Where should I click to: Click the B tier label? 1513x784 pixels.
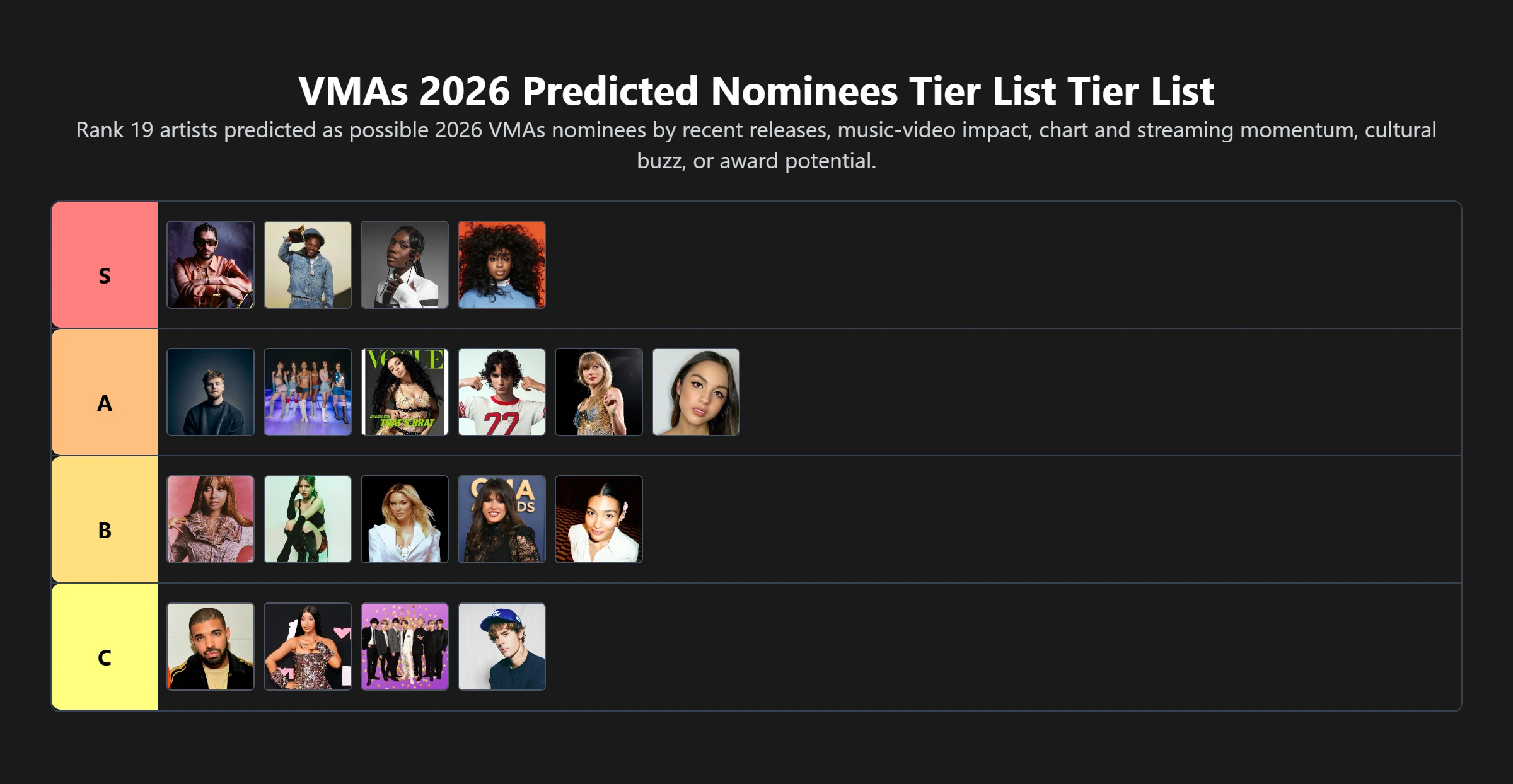click(105, 519)
